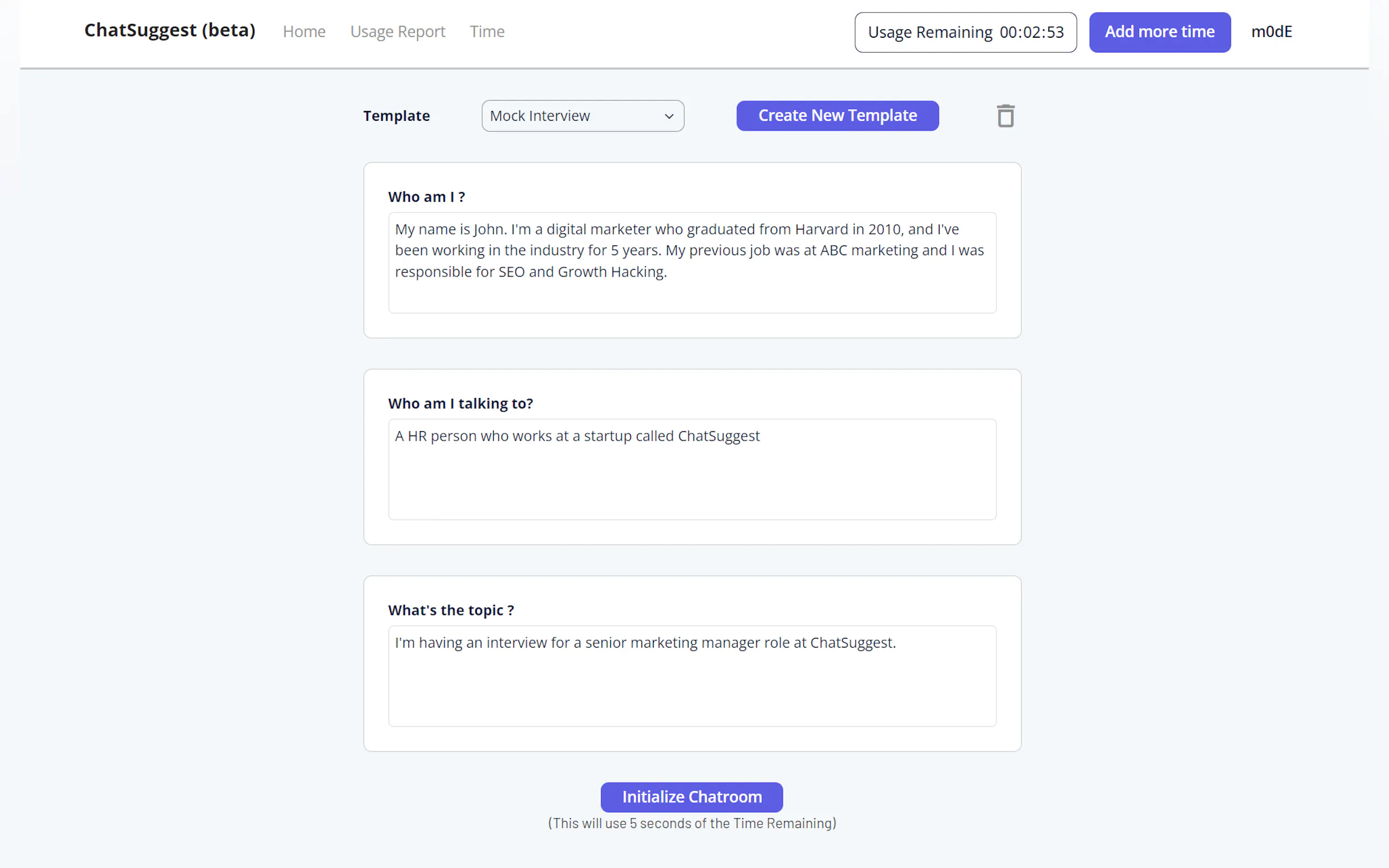1389x868 pixels.
Task: Go to the Home navigation link
Action: coord(304,32)
